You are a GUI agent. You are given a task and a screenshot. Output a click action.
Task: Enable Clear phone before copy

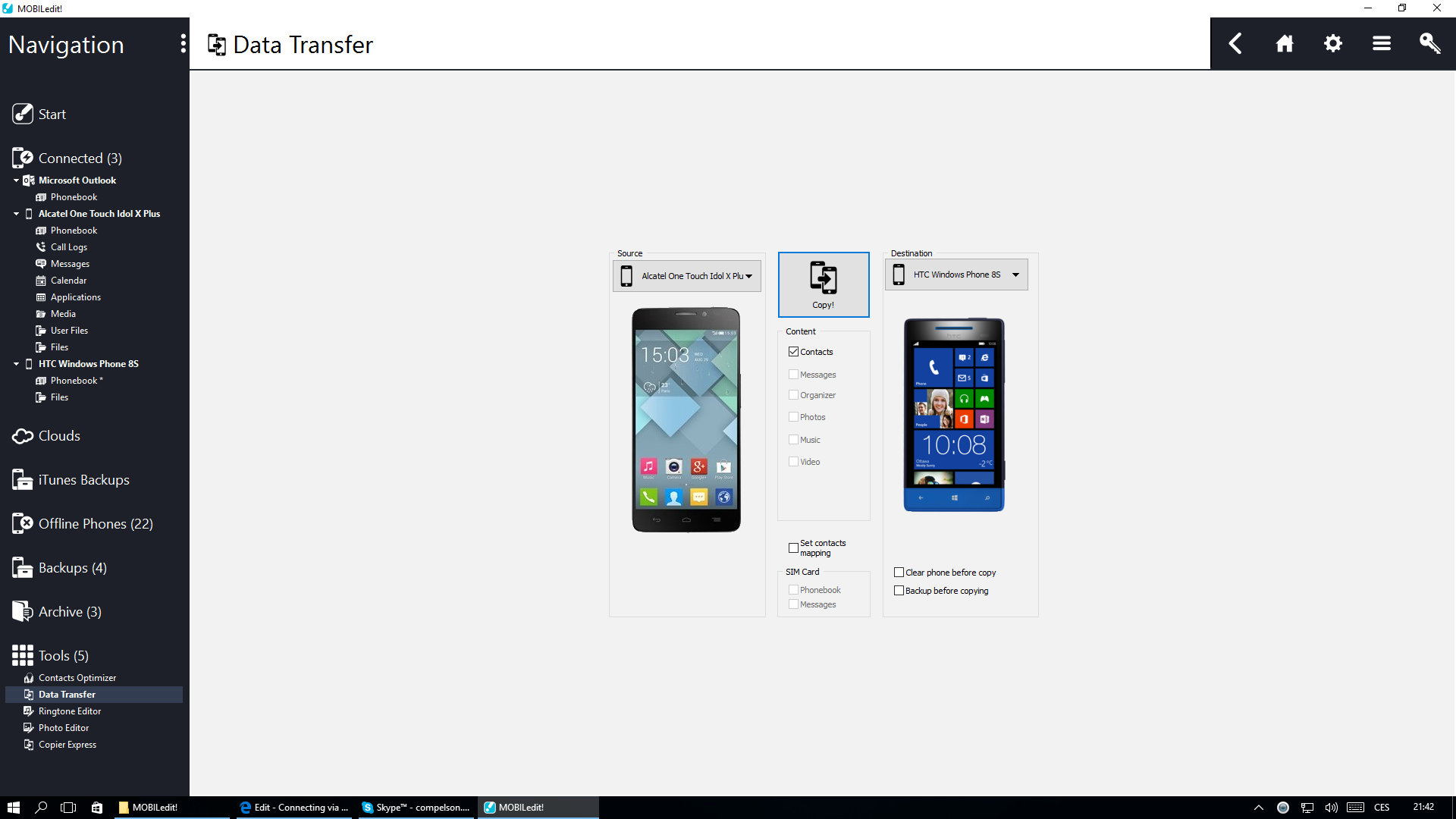click(x=899, y=573)
